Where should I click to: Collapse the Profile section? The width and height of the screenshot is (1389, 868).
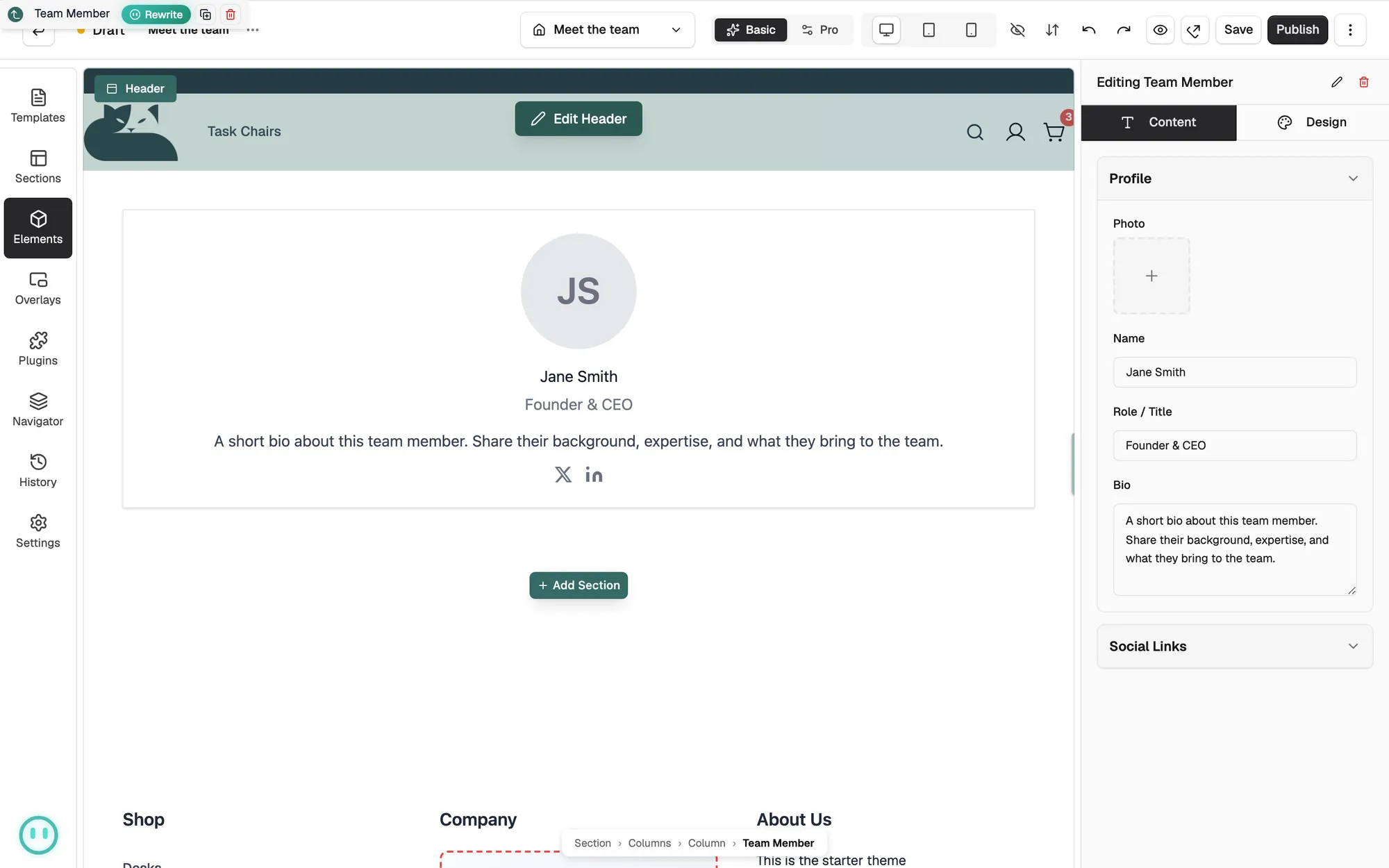1234,178
